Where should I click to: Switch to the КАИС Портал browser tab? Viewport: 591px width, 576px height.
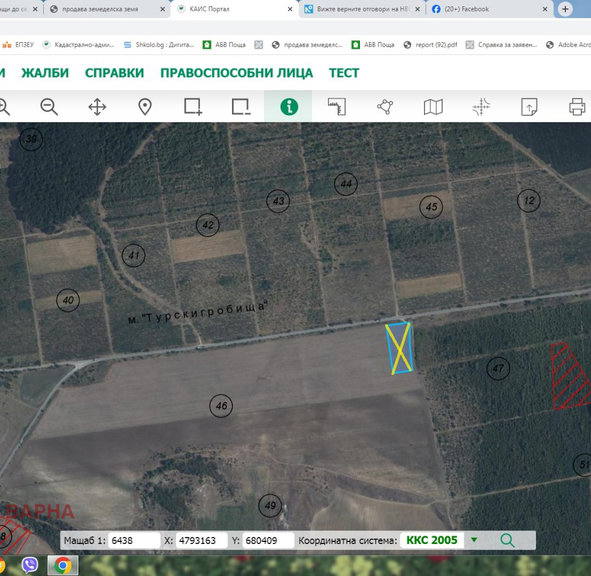pos(236,9)
